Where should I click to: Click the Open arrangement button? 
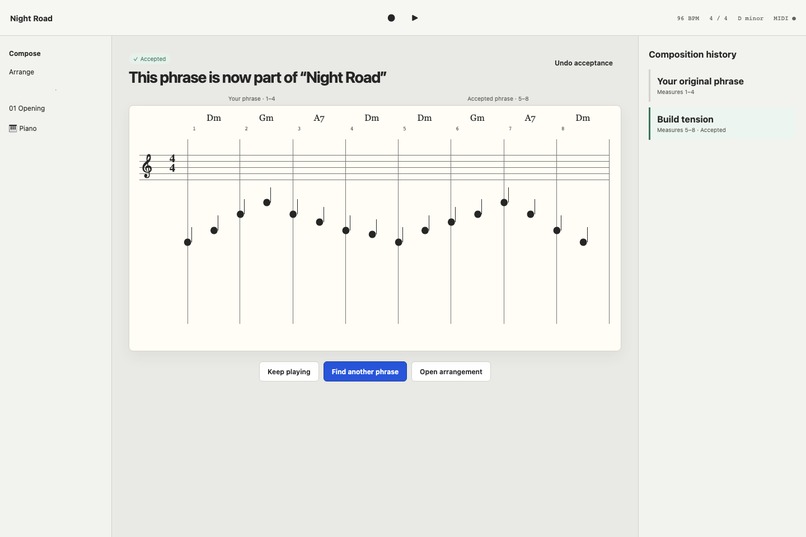451,372
